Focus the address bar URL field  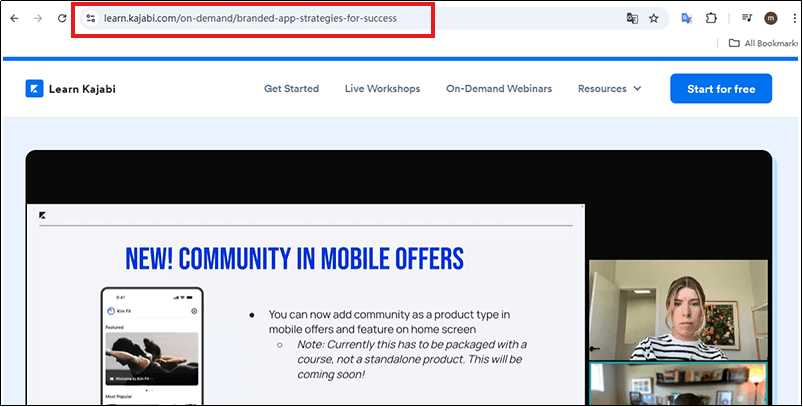(350, 18)
